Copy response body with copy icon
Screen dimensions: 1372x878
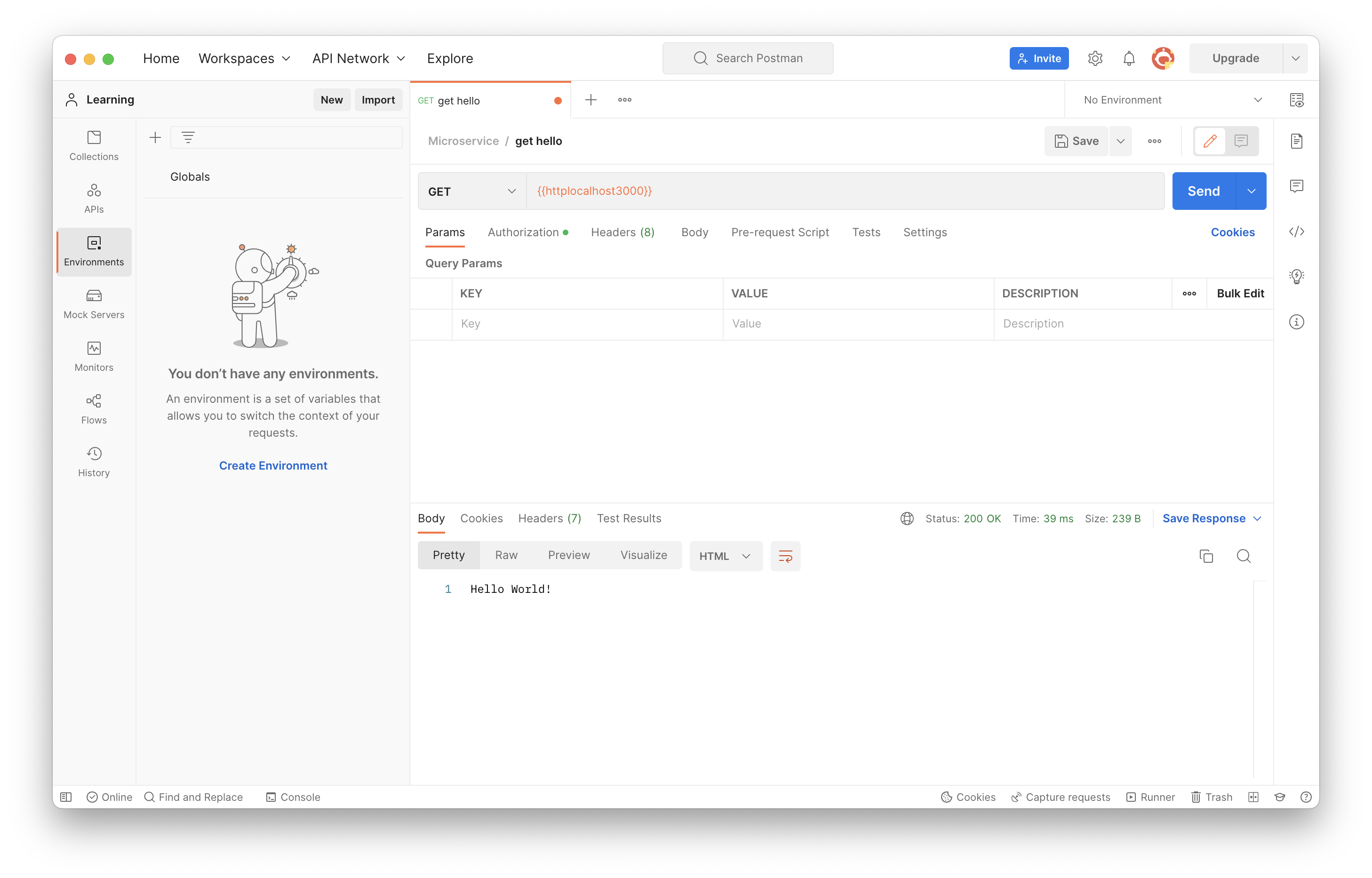click(1205, 556)
